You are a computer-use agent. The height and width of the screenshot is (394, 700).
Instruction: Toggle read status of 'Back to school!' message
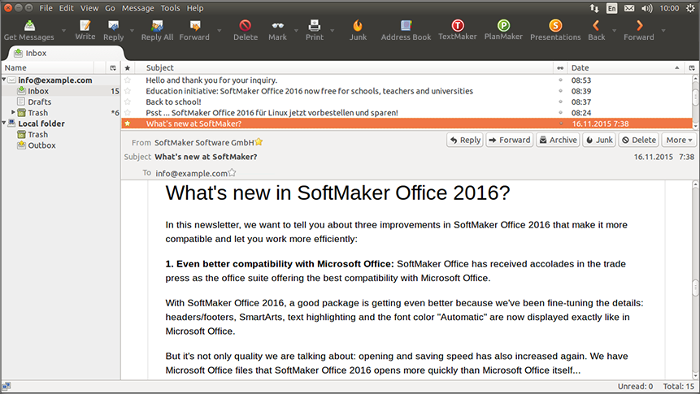click(560, 101)
